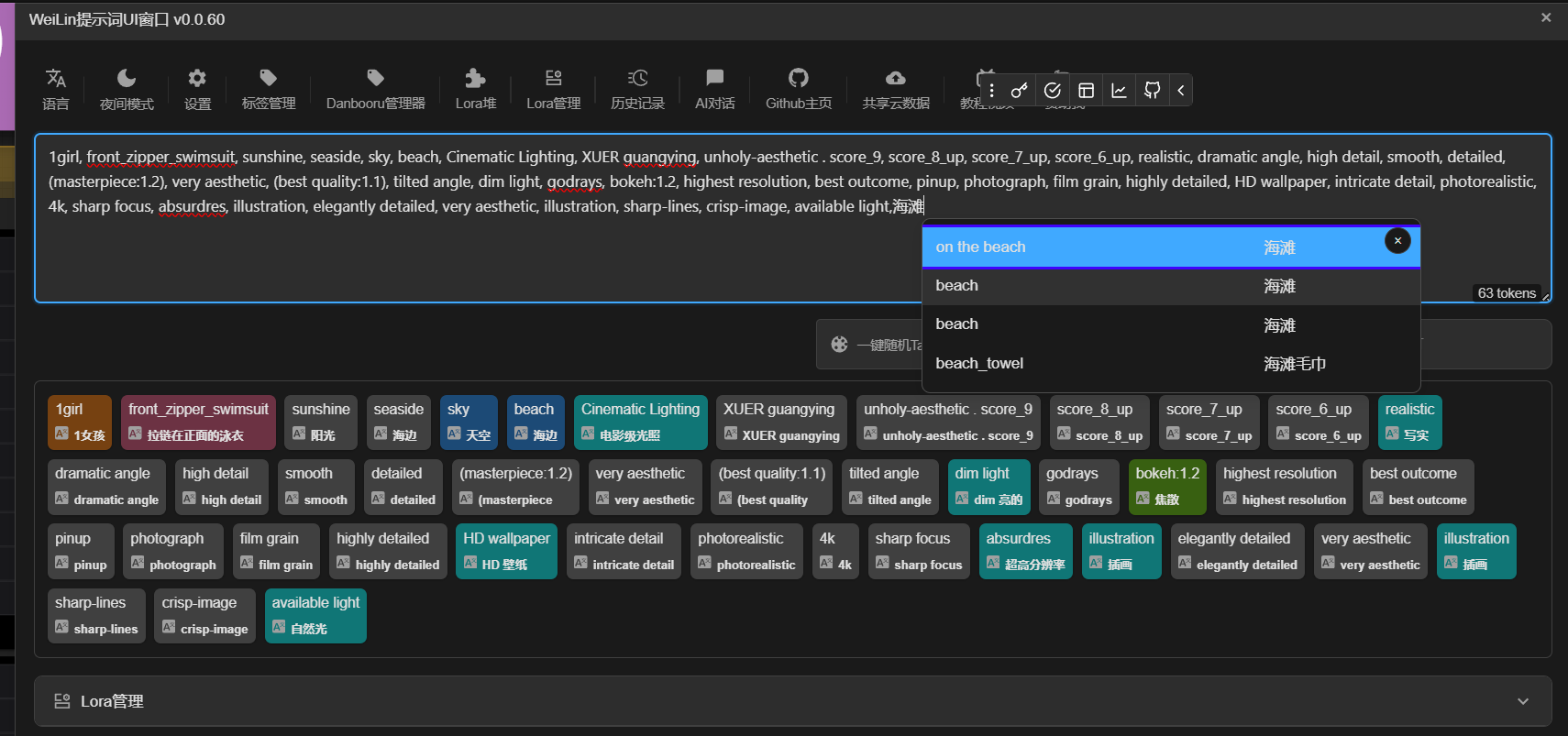Click the 'available light' tag chip
The height and width of the screenshot is (736, 1568).
coord(315,616)
